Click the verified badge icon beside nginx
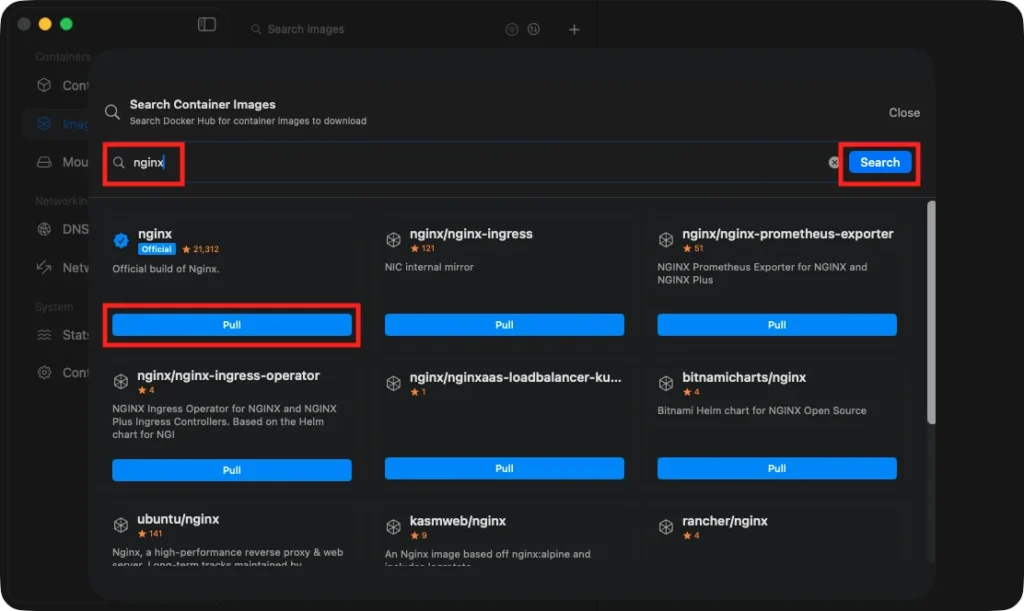 coord(121,240)
